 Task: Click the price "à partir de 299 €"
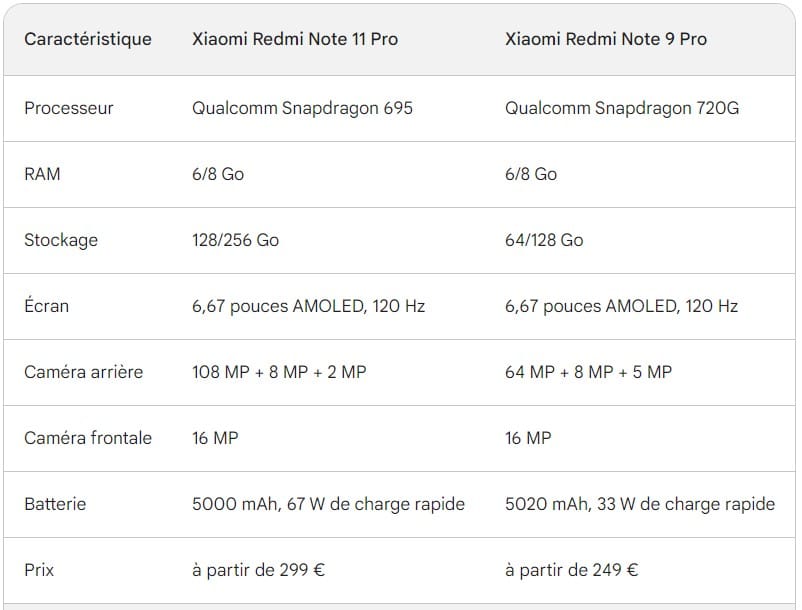[258, 570]
